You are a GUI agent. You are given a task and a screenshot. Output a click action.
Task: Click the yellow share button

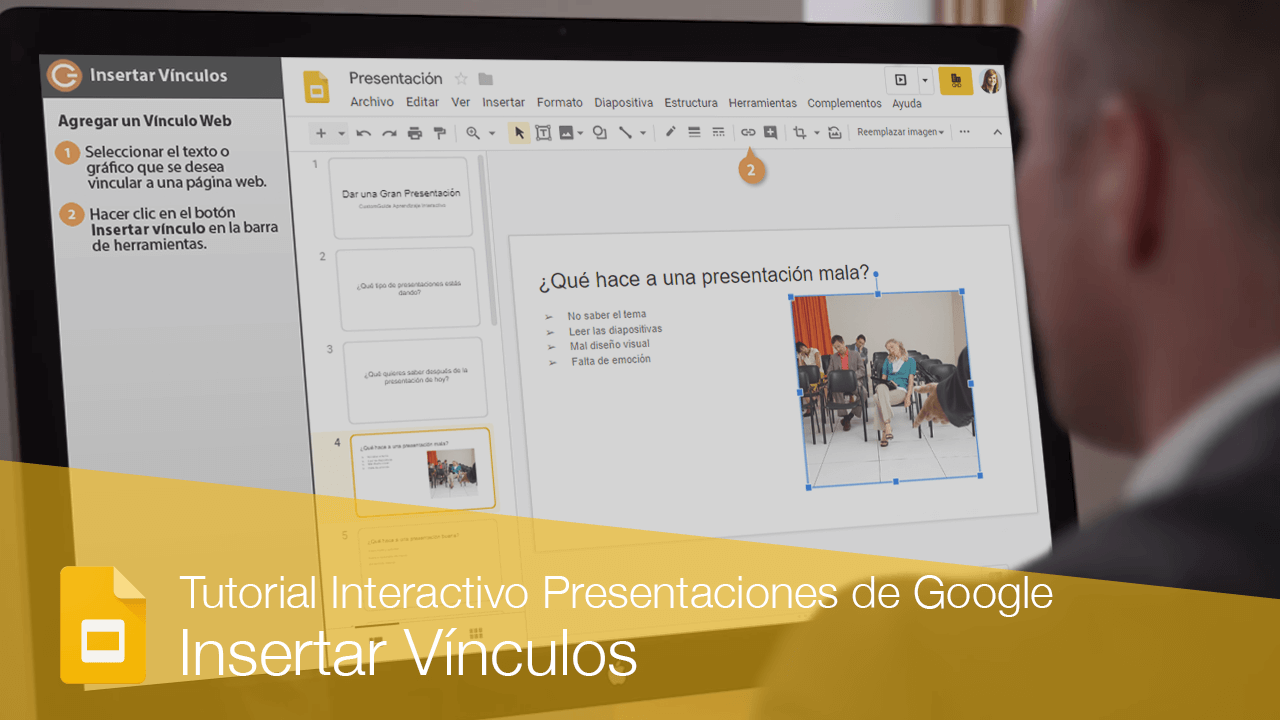955,80
